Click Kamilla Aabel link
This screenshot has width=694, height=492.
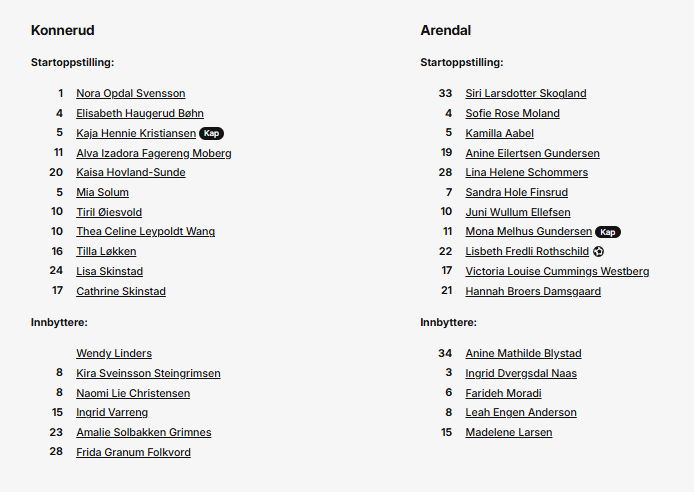499,133
